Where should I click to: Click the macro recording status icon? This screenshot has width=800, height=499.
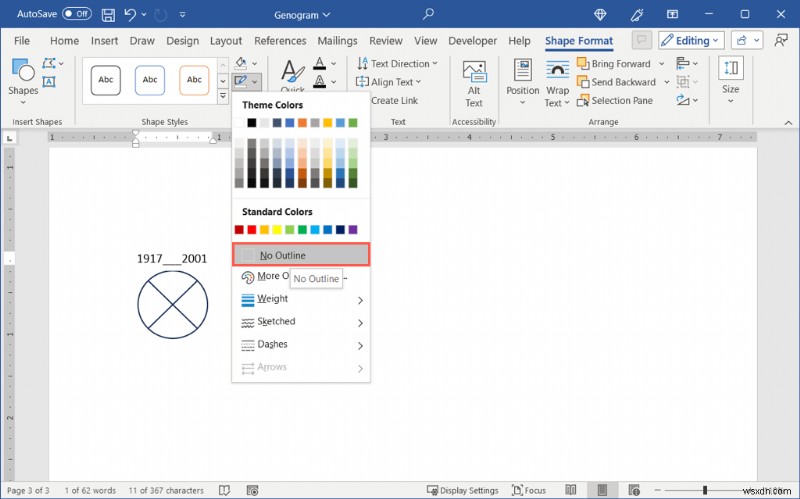pos(252,490)
